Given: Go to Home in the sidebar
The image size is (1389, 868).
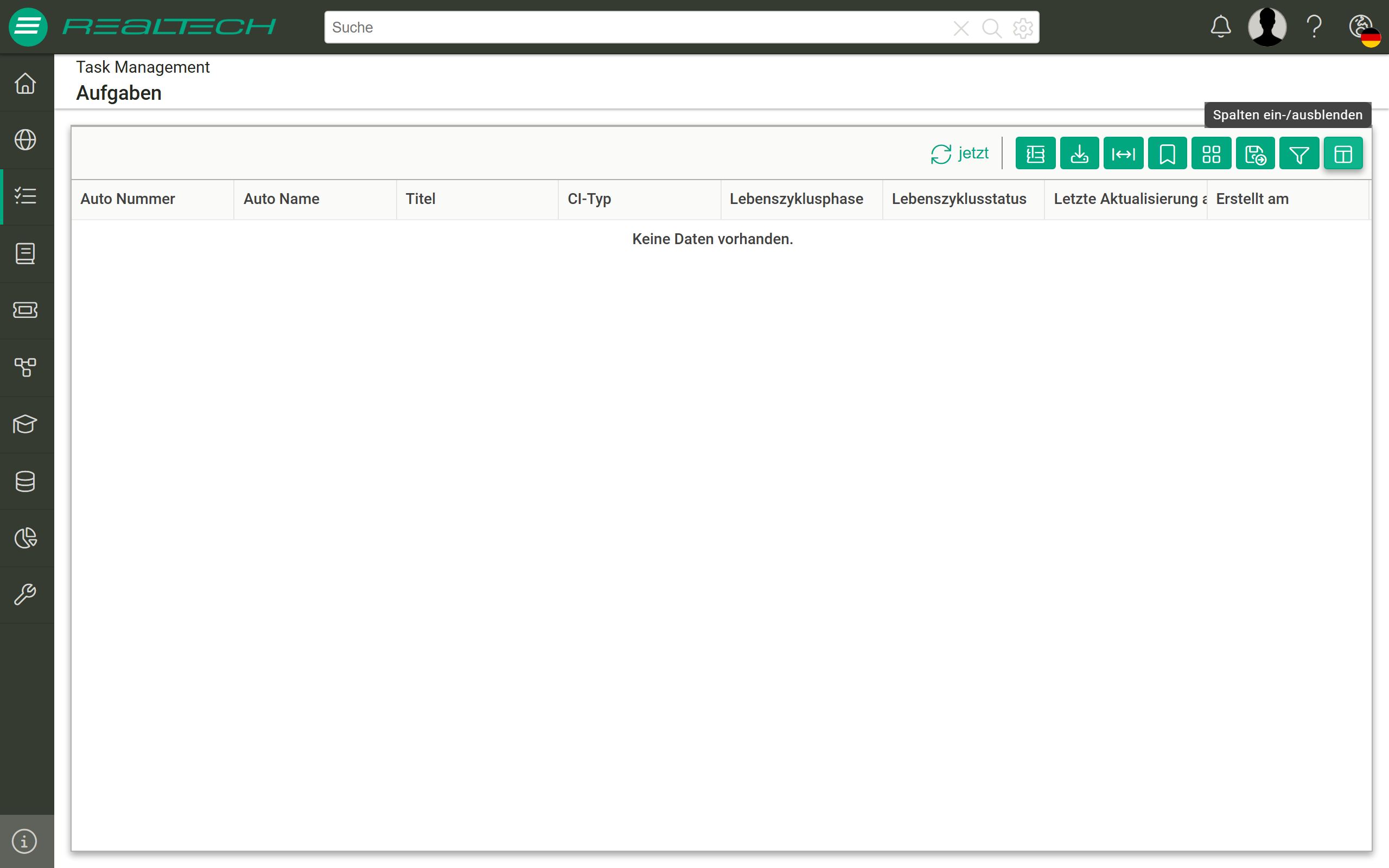Looking at the screenshot, I should click(x=26, y=83).
